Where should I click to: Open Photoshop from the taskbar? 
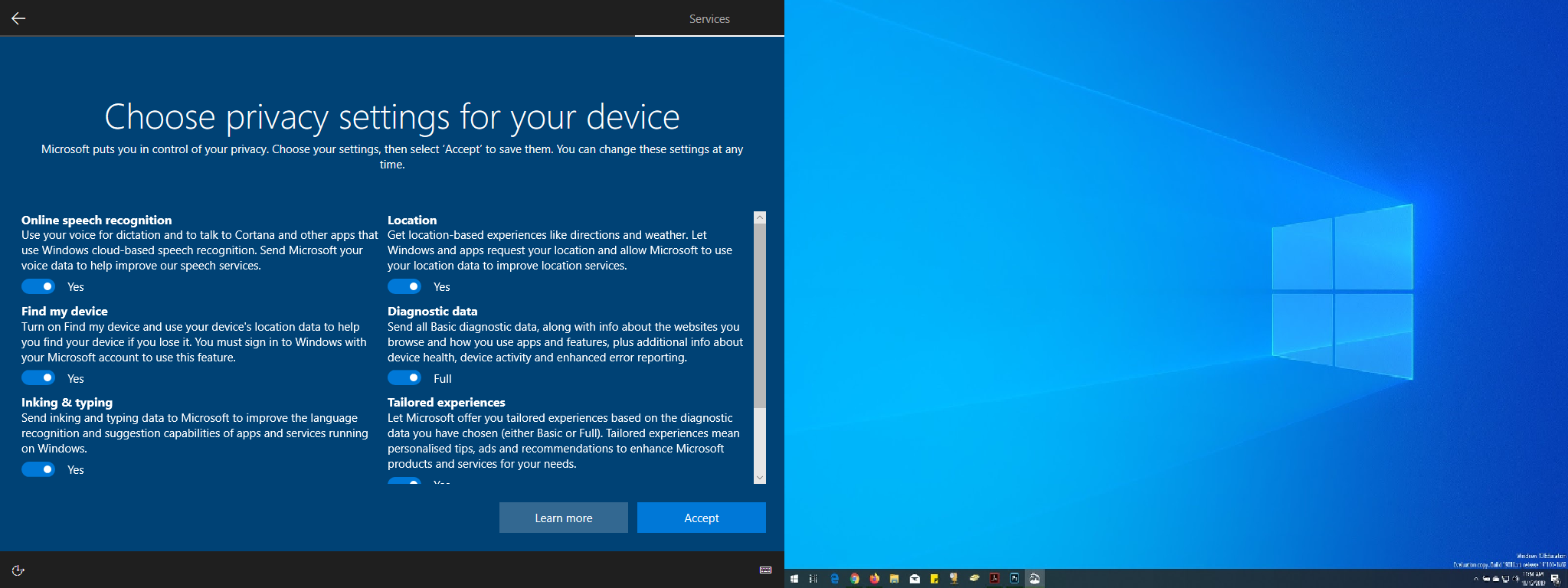(1014, 579)
